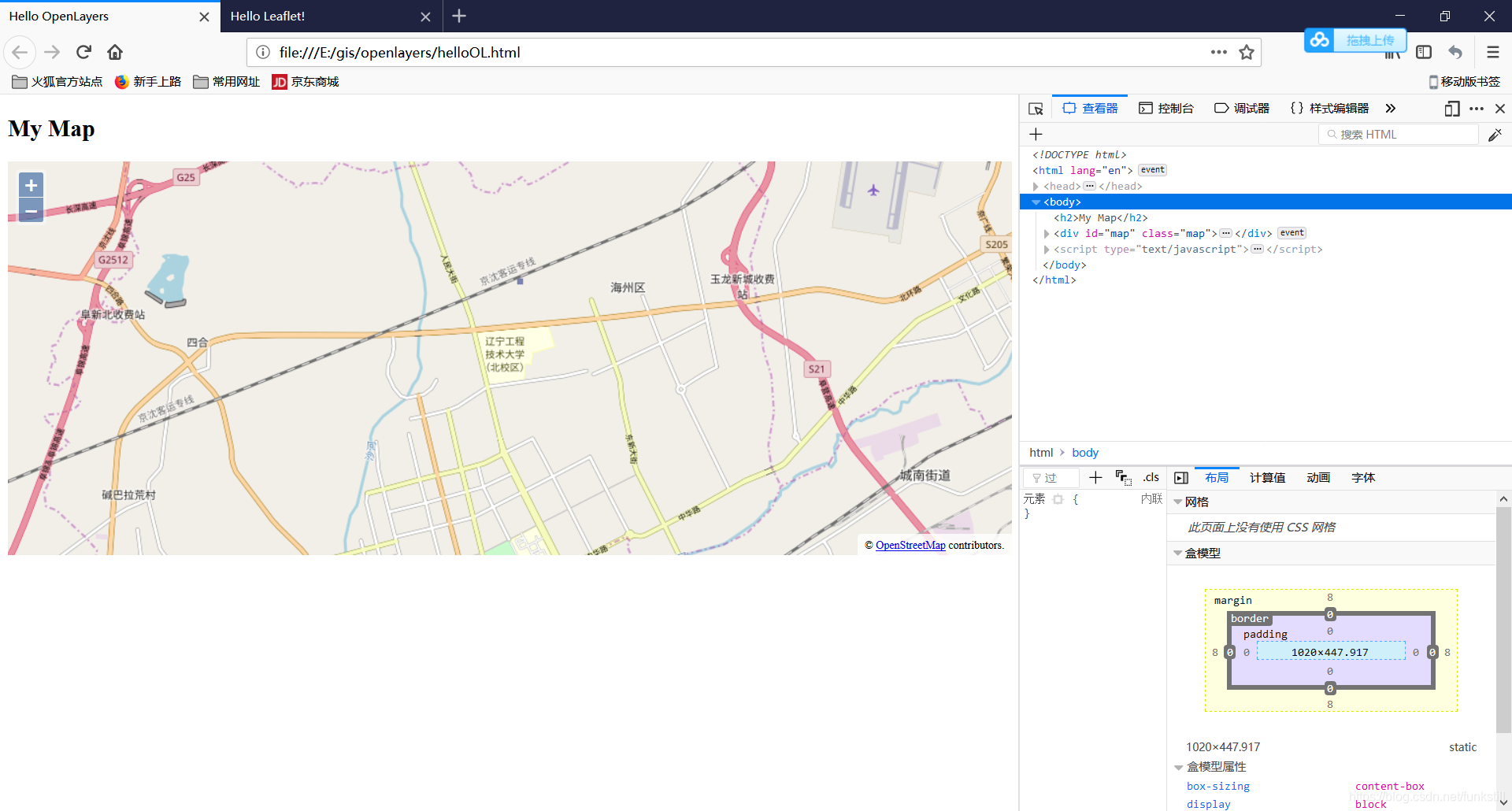Show collapsed head content ellipsis badge

click(x=1089, y=187)
